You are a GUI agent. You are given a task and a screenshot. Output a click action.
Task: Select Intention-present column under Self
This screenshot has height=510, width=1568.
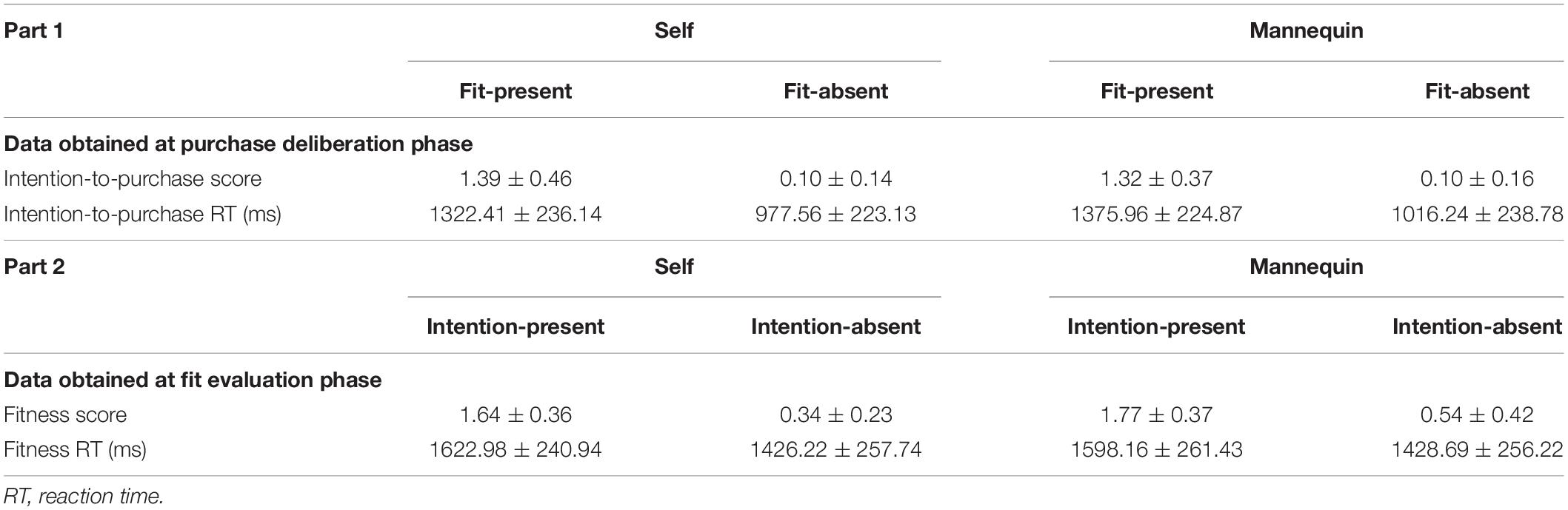(516, 326)
